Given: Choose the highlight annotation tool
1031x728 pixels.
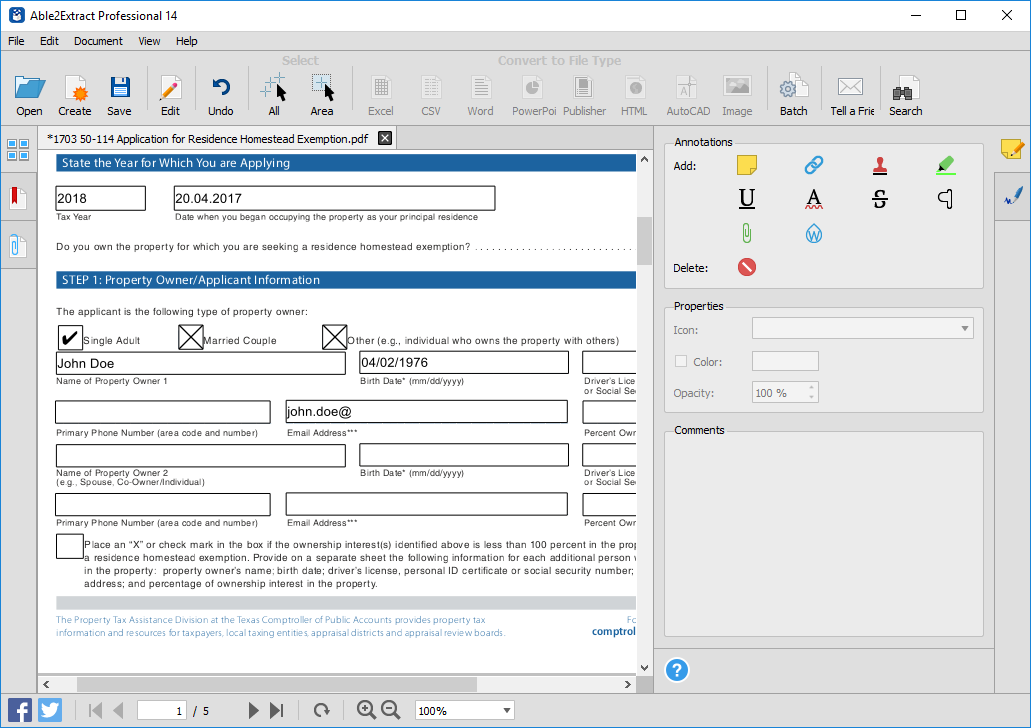Looking at the screenshot, I should point(945,165).
